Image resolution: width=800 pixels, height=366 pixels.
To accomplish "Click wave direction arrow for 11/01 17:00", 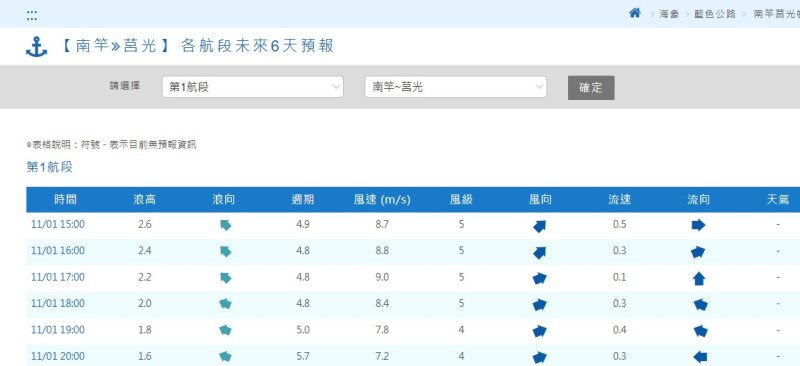I will (x=226, y=278).
